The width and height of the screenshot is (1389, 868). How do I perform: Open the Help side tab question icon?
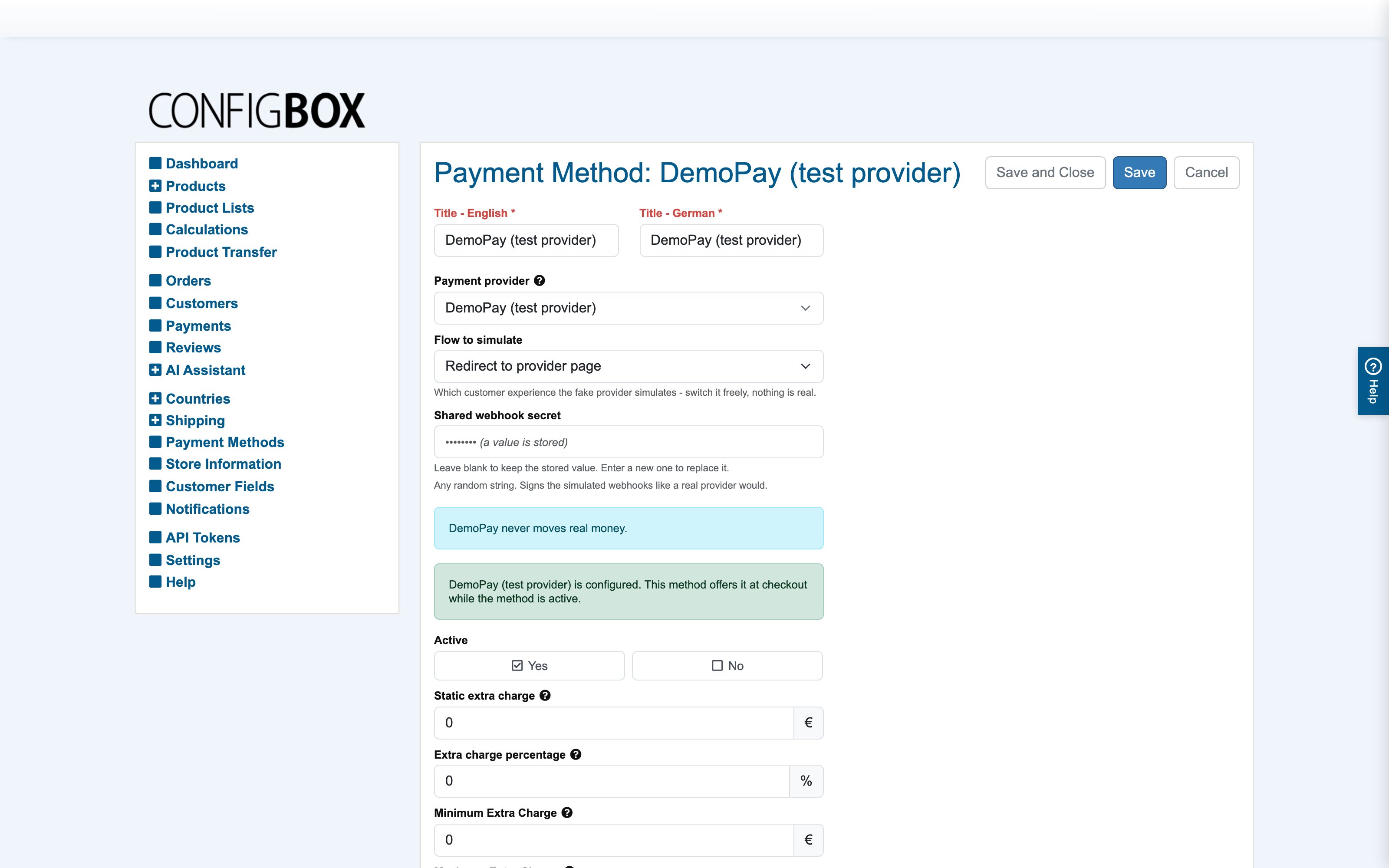coord(1373,366)
